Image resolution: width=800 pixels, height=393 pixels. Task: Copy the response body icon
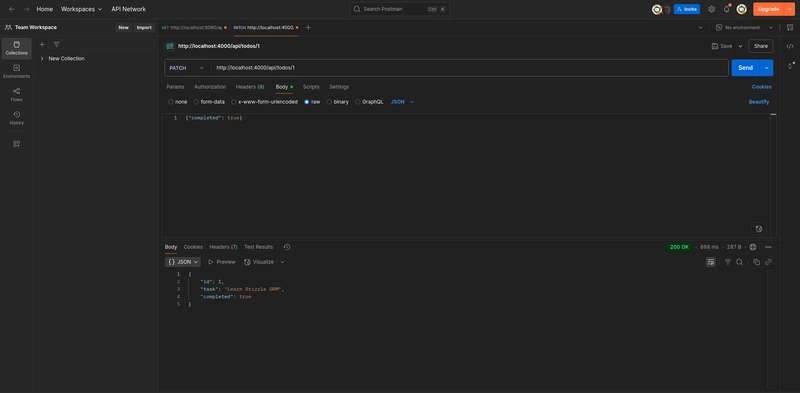pos(757,262)
